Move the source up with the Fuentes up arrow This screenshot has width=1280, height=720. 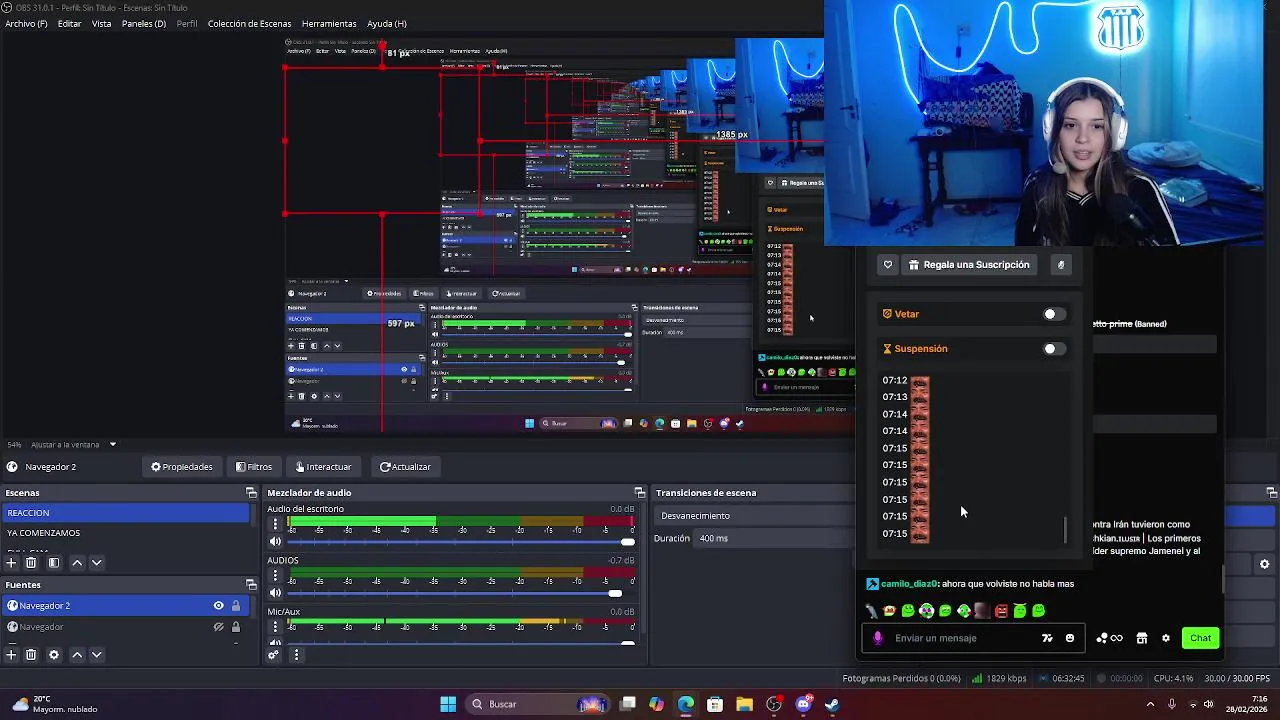click(x=77, y=655)
